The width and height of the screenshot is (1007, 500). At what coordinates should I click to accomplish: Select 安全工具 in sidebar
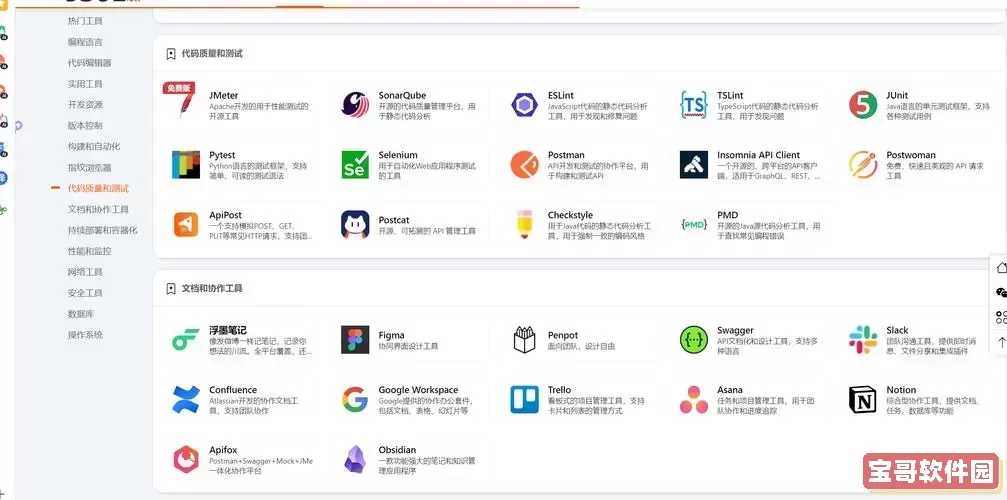[x=85, y=293]
